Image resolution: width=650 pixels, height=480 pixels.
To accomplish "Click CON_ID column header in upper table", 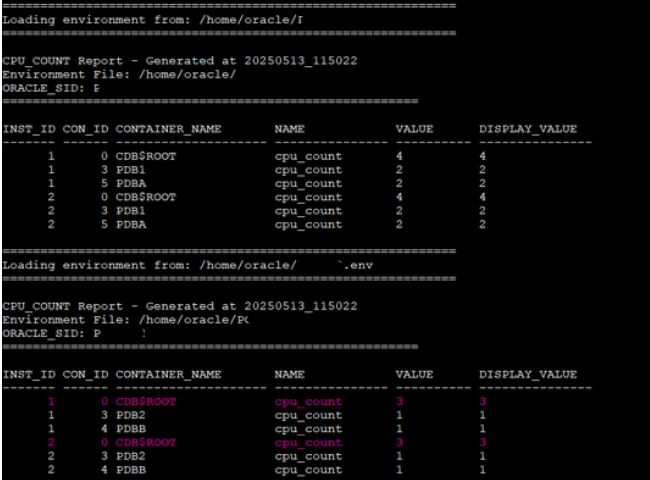I will 85,129.
